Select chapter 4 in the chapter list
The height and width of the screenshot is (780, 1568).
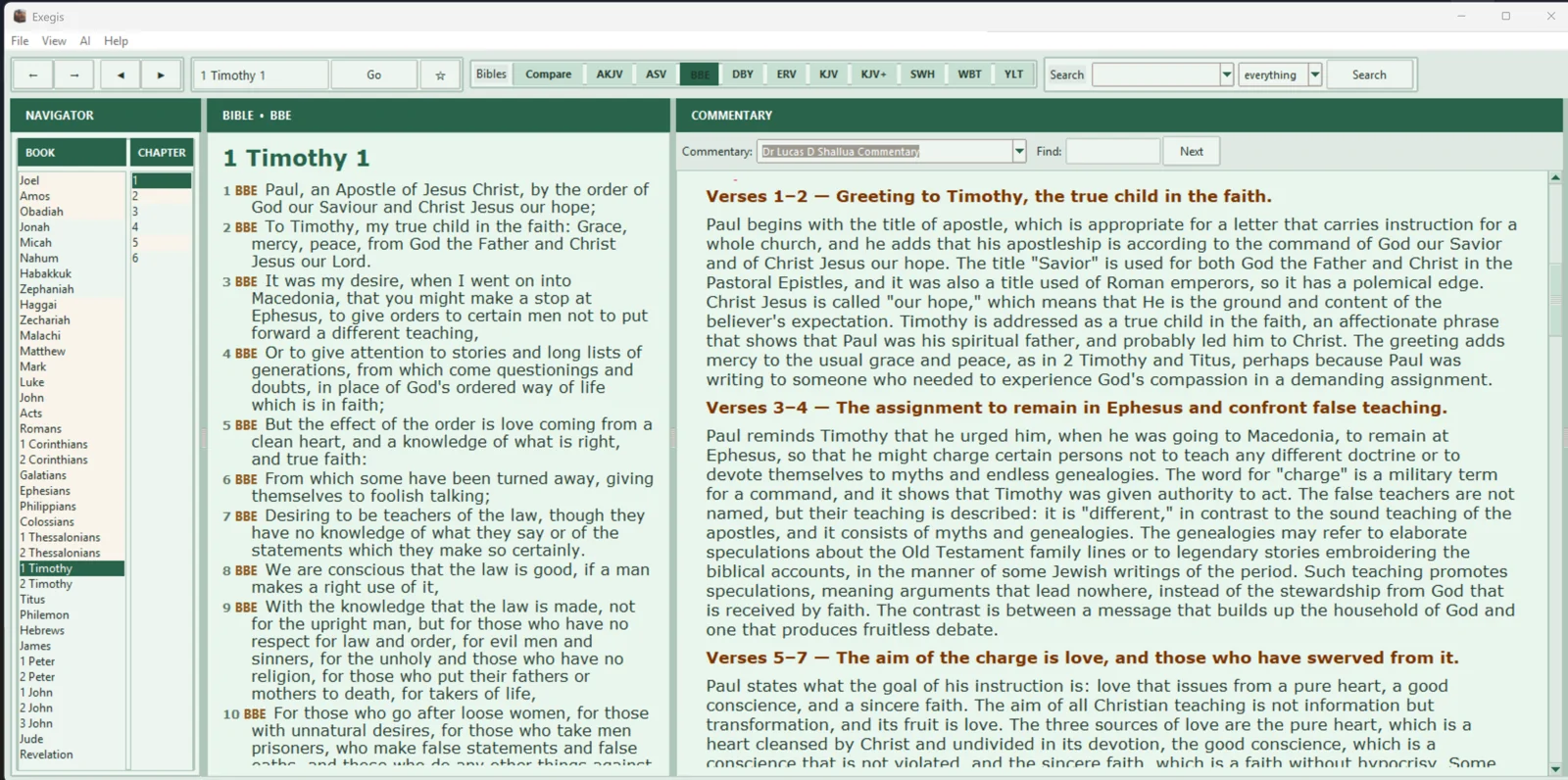[x=162, y=226]
